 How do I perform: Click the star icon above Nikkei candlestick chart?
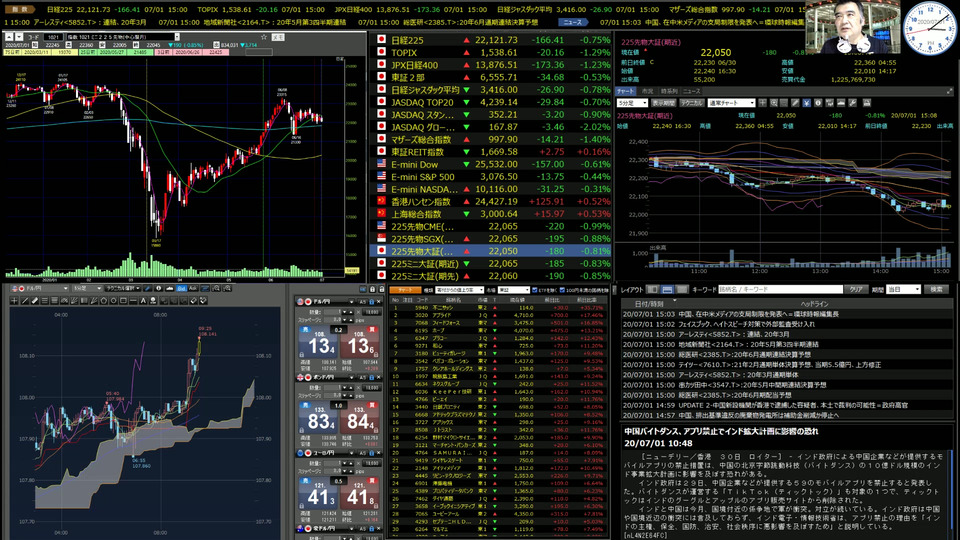(x=264, y=37)
